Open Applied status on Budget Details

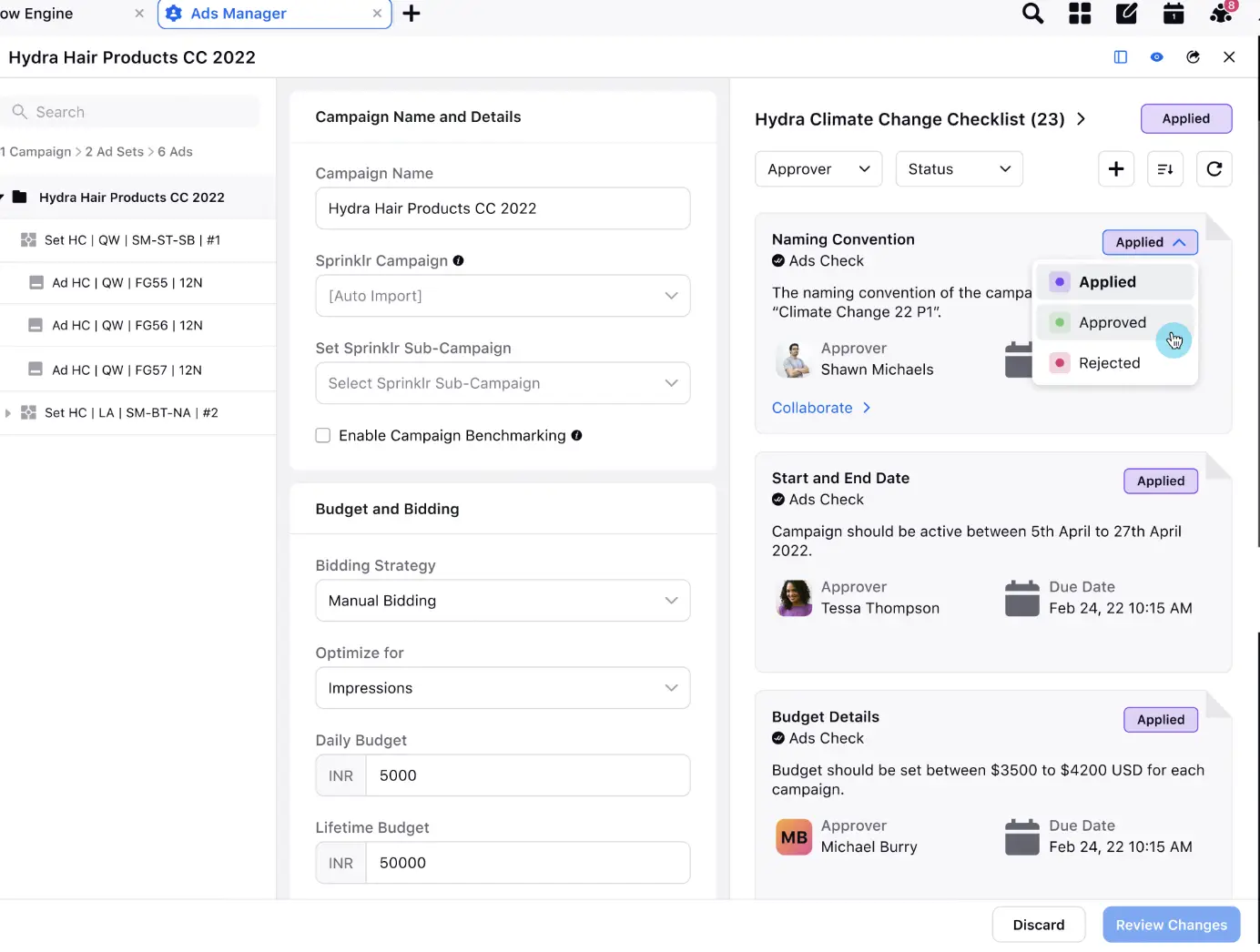pos(1161,720)
